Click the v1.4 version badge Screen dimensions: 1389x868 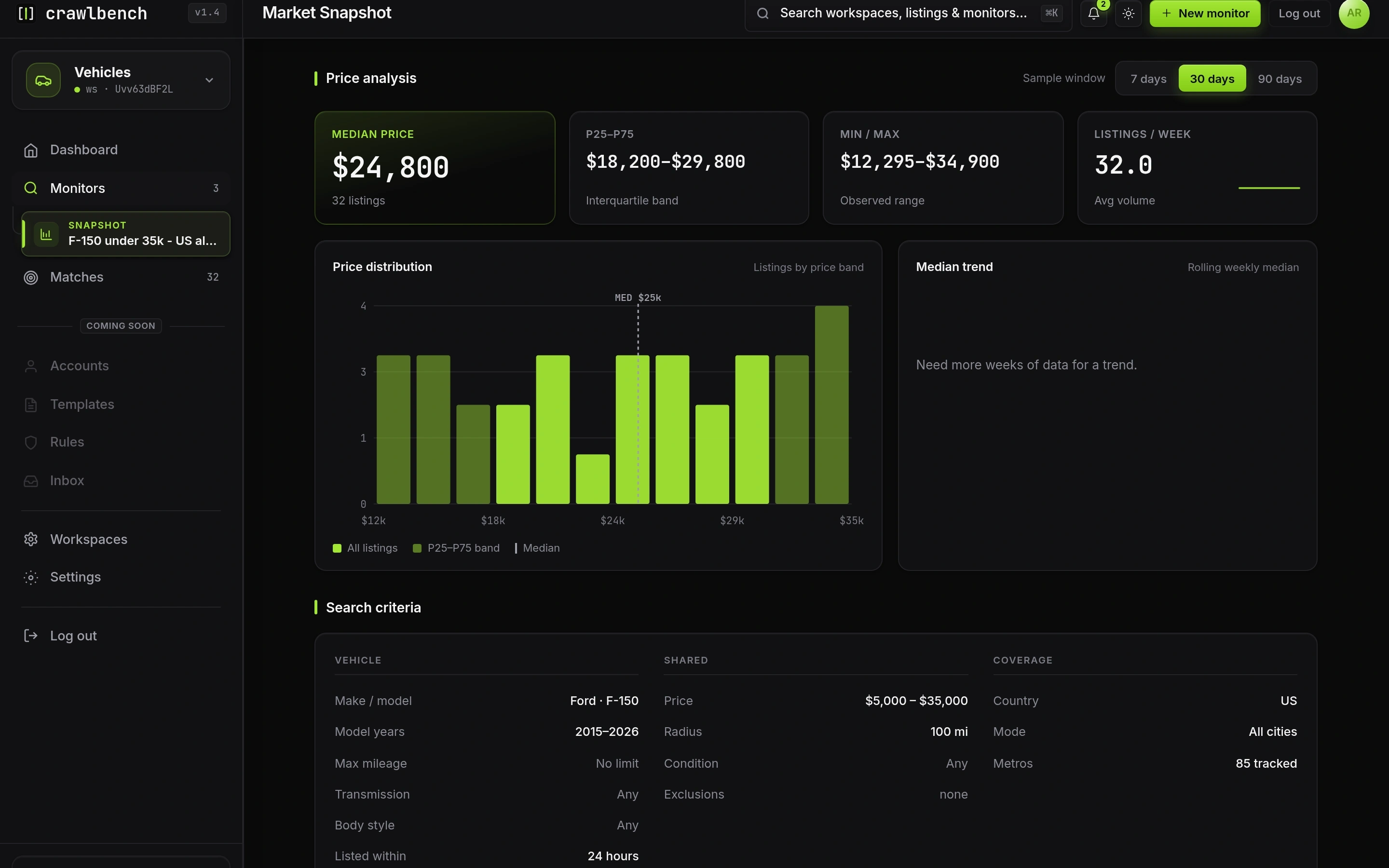point(207,13)
